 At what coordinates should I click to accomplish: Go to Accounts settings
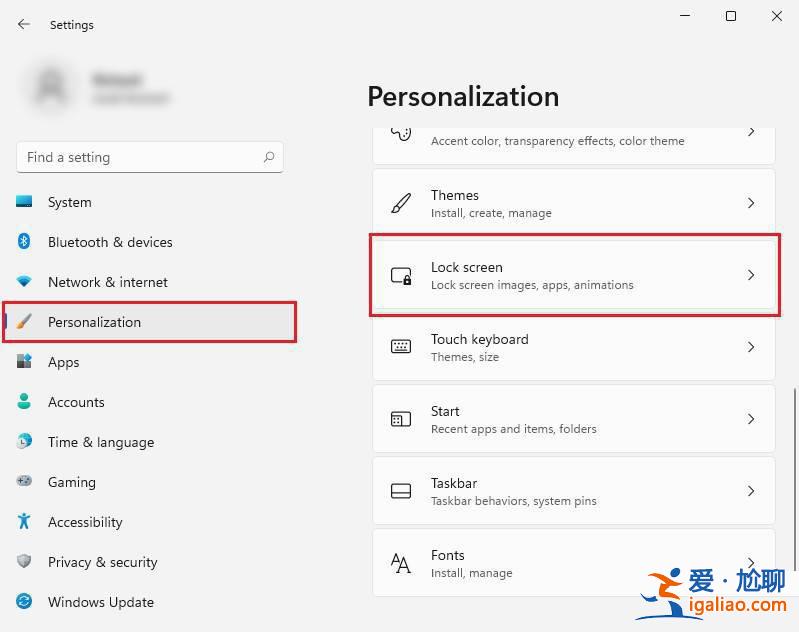pyautogui.click(x=76, y=402)
